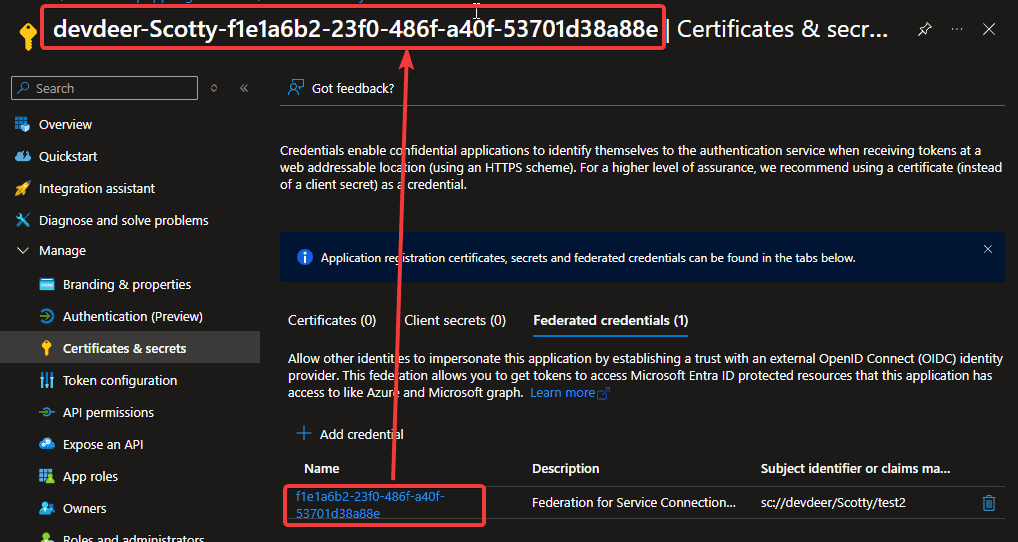Collapse the sidebar with the double chevron
Screen dimensions: 1018x542
coord(244,88)
